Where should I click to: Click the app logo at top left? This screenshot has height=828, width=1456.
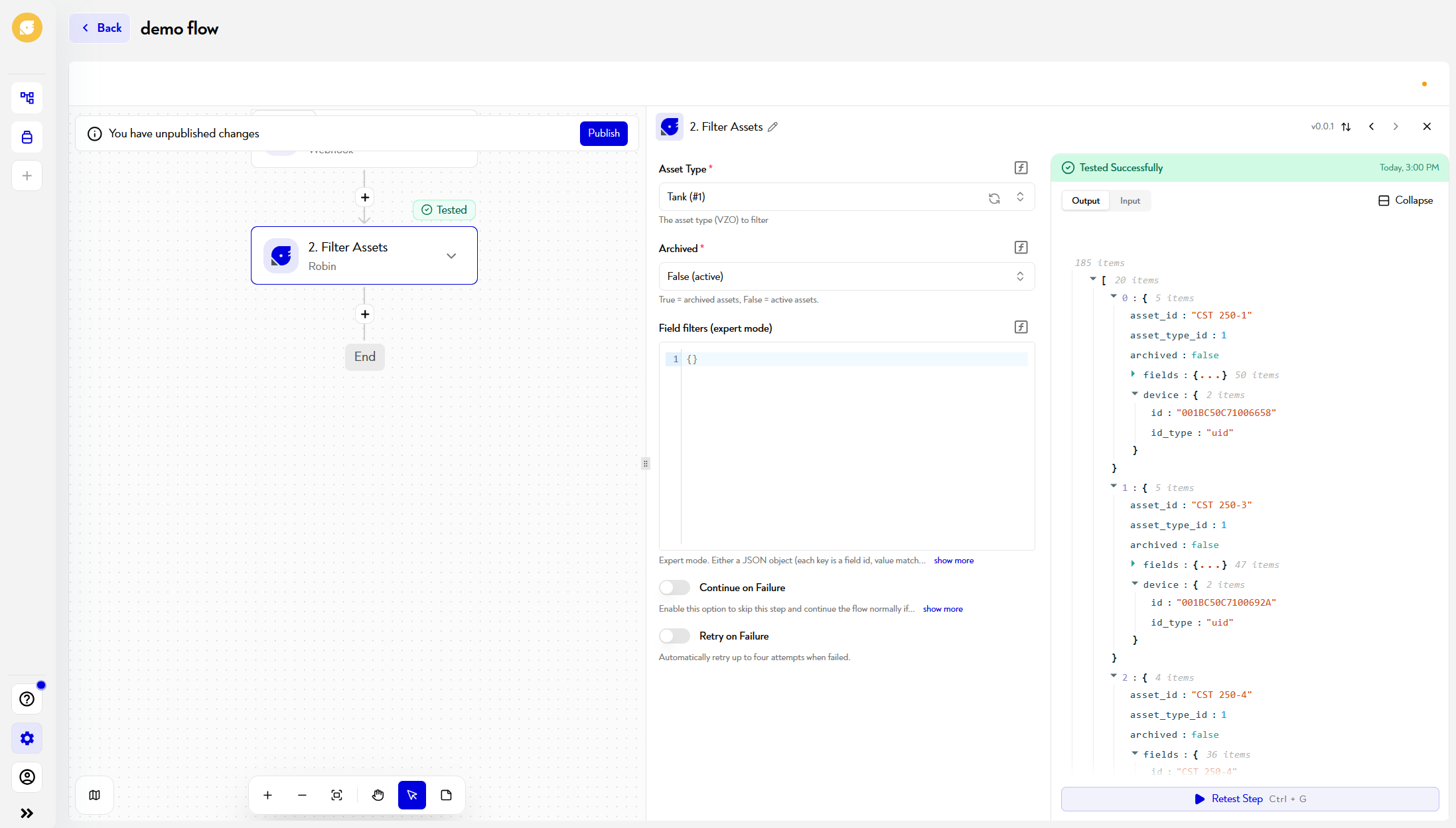[27, 27]
